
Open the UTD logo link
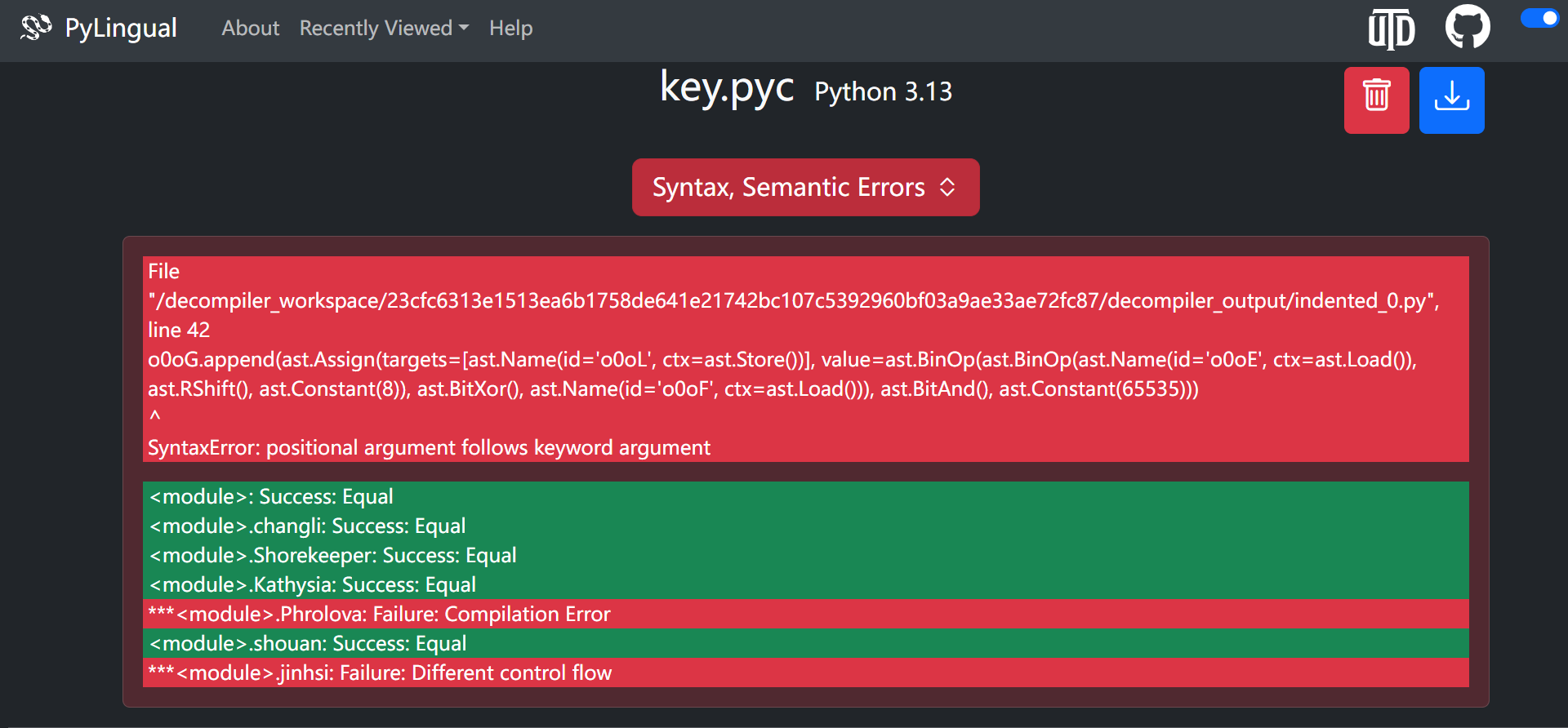[1391, 29]
